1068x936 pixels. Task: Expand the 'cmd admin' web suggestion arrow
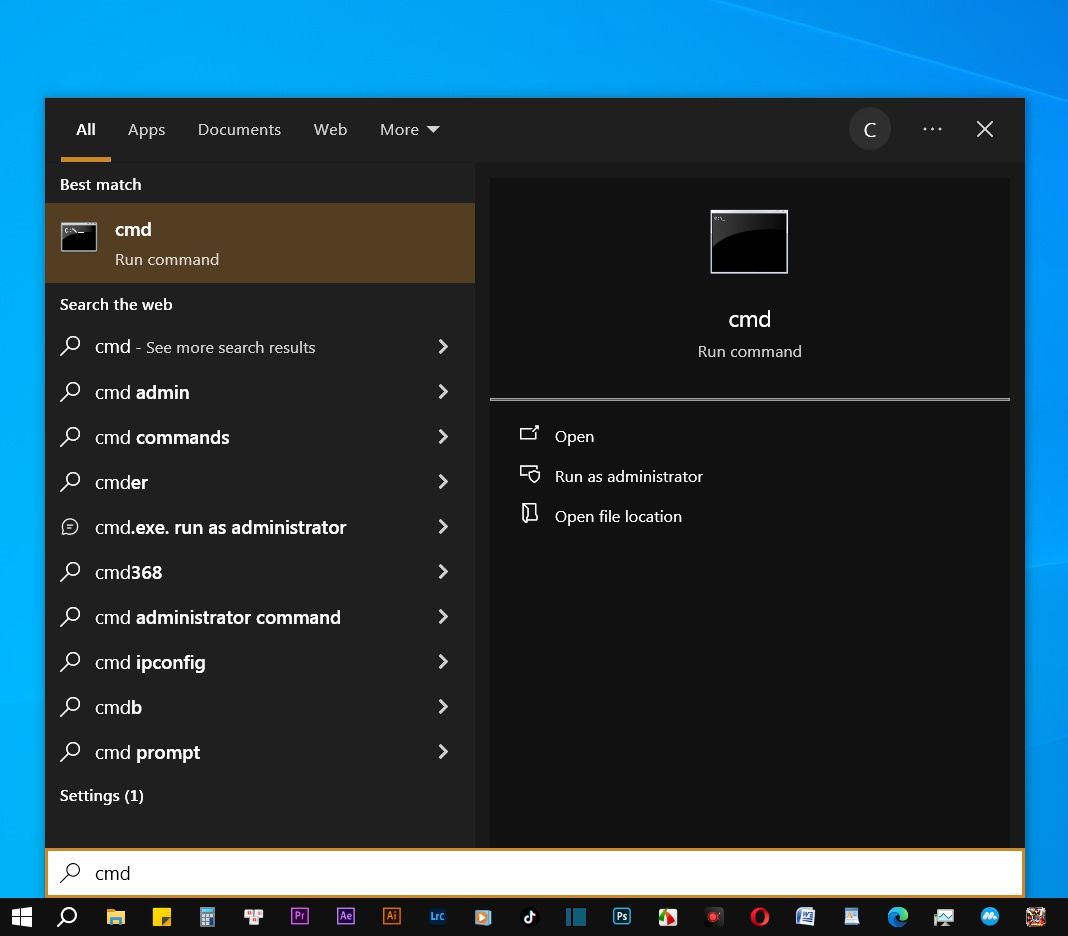click(443, 392)
